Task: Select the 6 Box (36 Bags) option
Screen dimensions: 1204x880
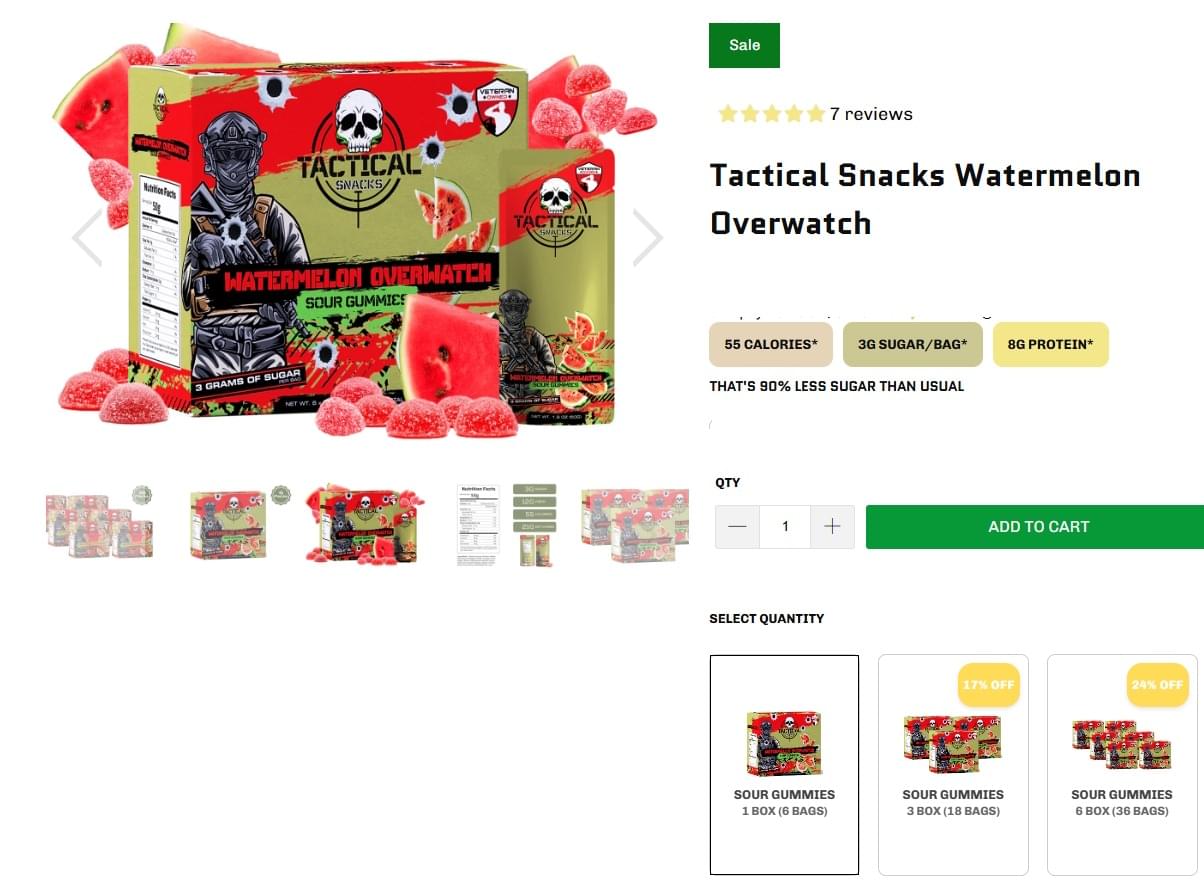Action: 1121,765
